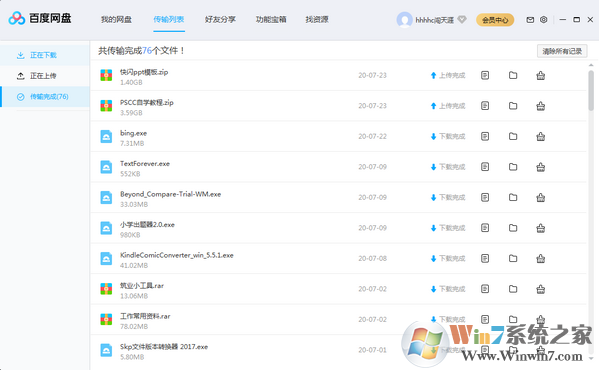The width and height of the screenshot is (599, 370).
Task: Click the date 20-07-08 of KindleComicConverter
Action: pos(372,259)
